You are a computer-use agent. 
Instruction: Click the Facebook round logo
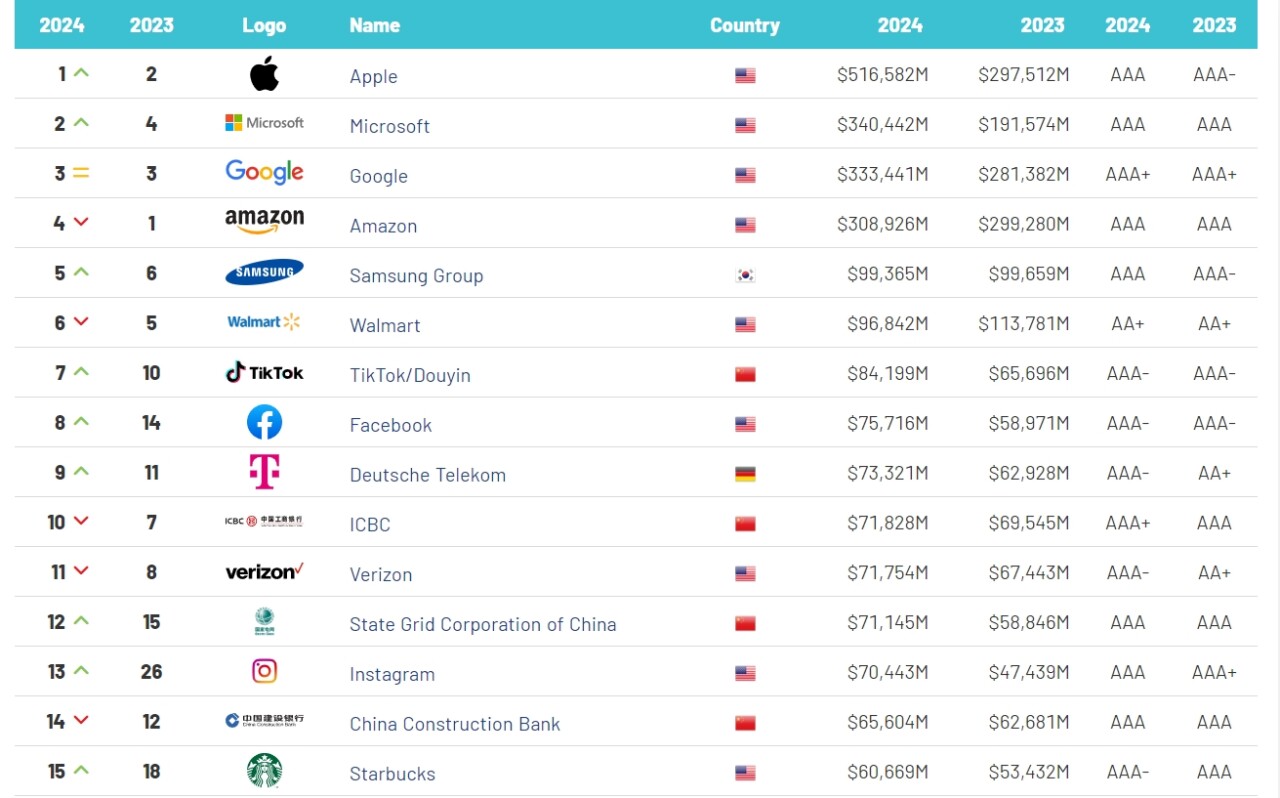(264, 422)
